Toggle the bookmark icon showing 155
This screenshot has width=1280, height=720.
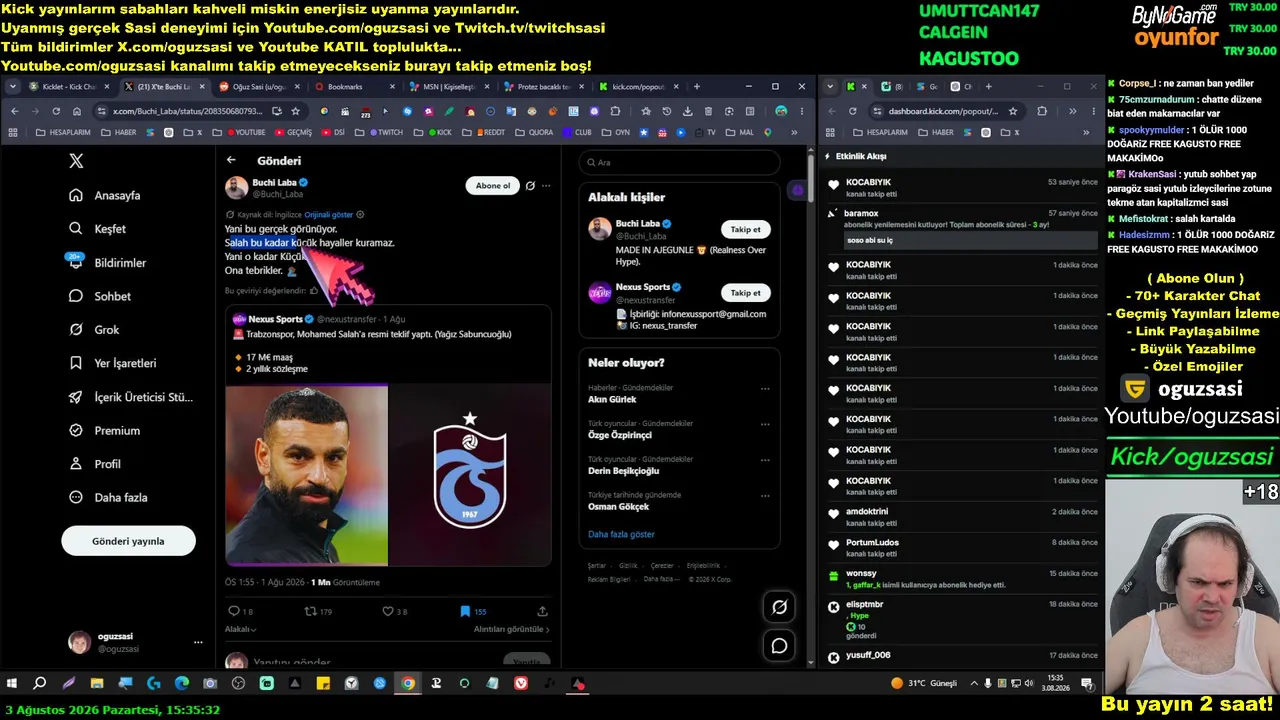click(465, 611)
